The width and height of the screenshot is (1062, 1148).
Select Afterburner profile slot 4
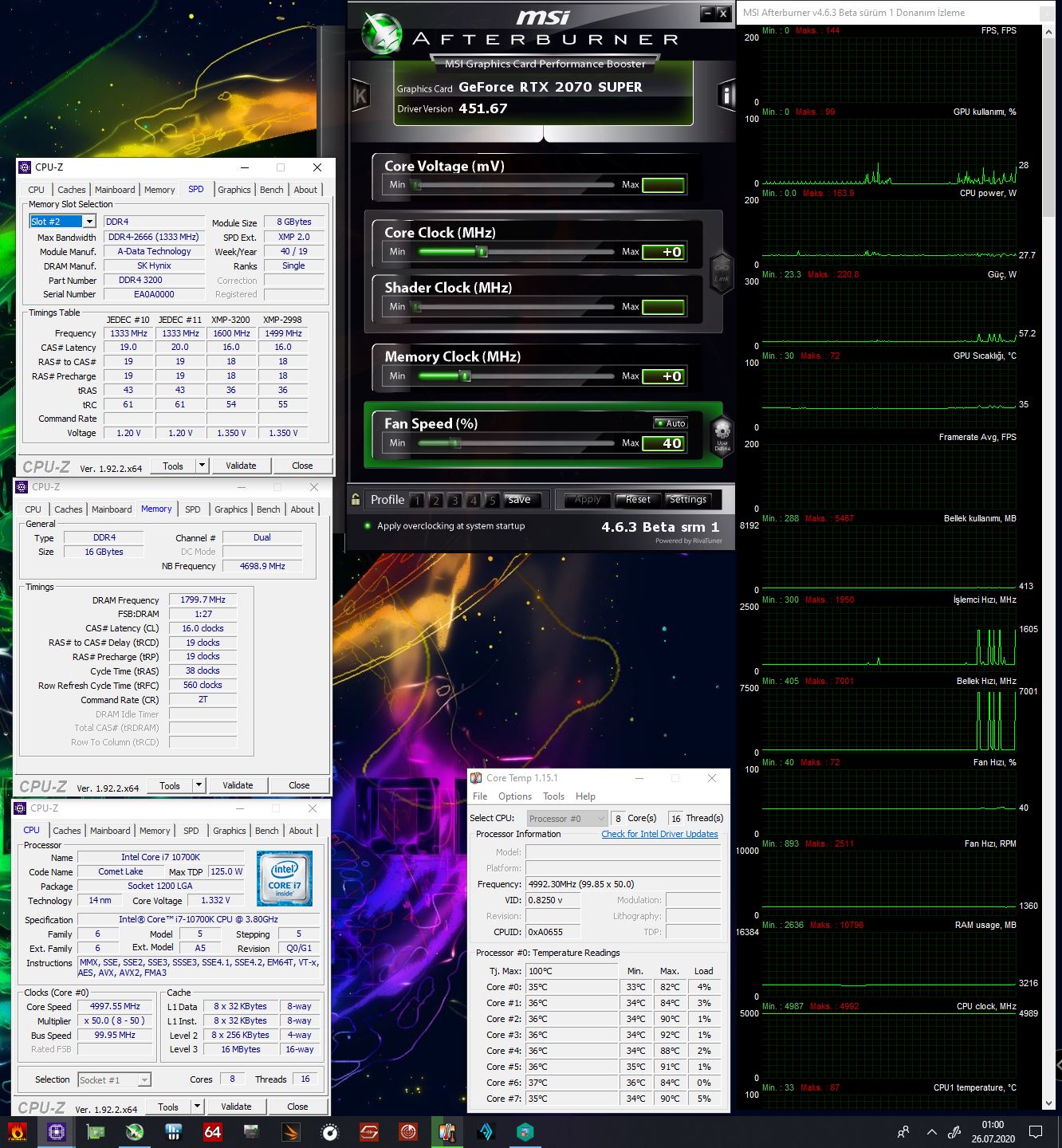[x=474, y=501]
